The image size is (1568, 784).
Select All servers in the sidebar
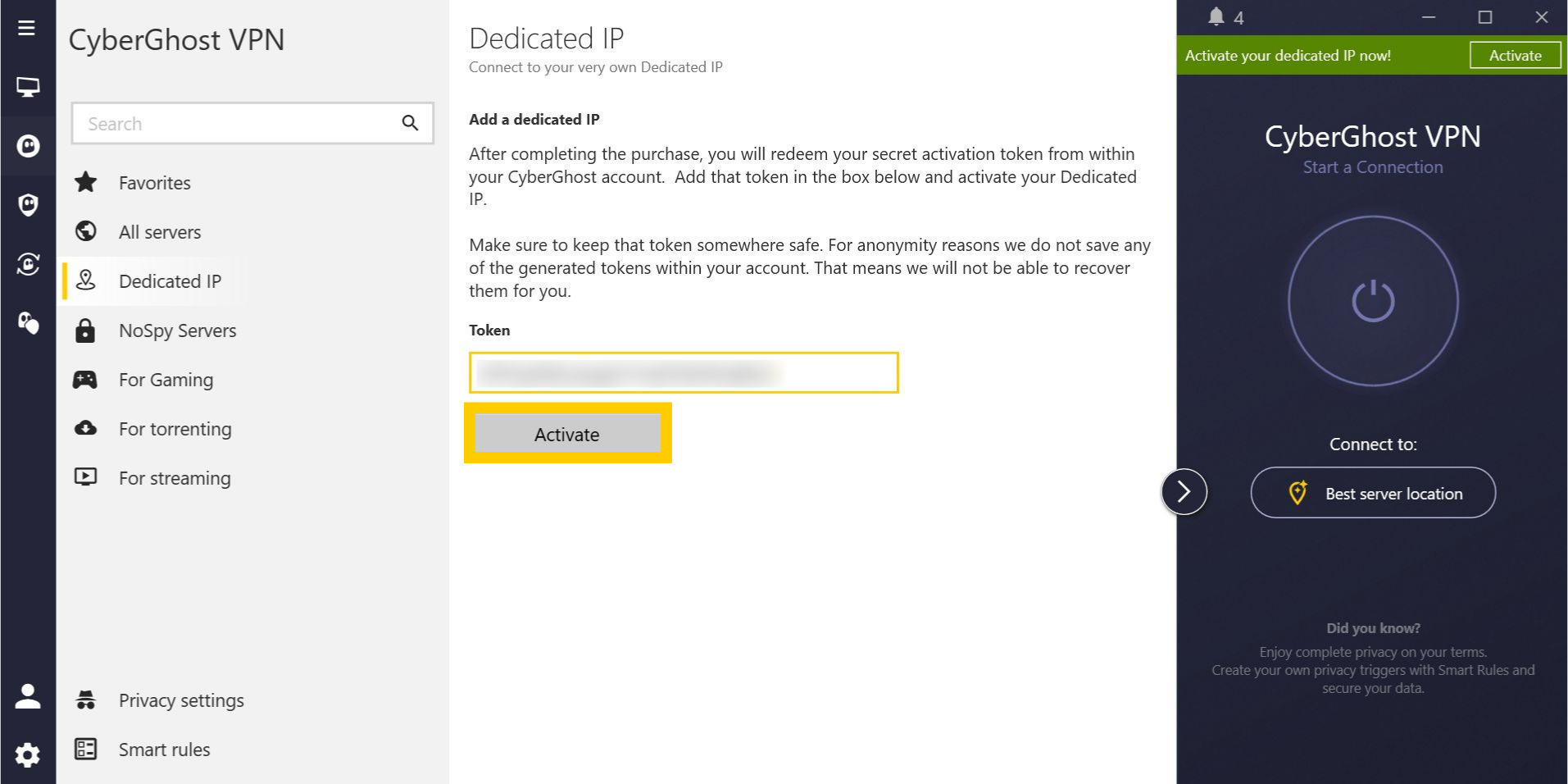click(x=159, y=232)
